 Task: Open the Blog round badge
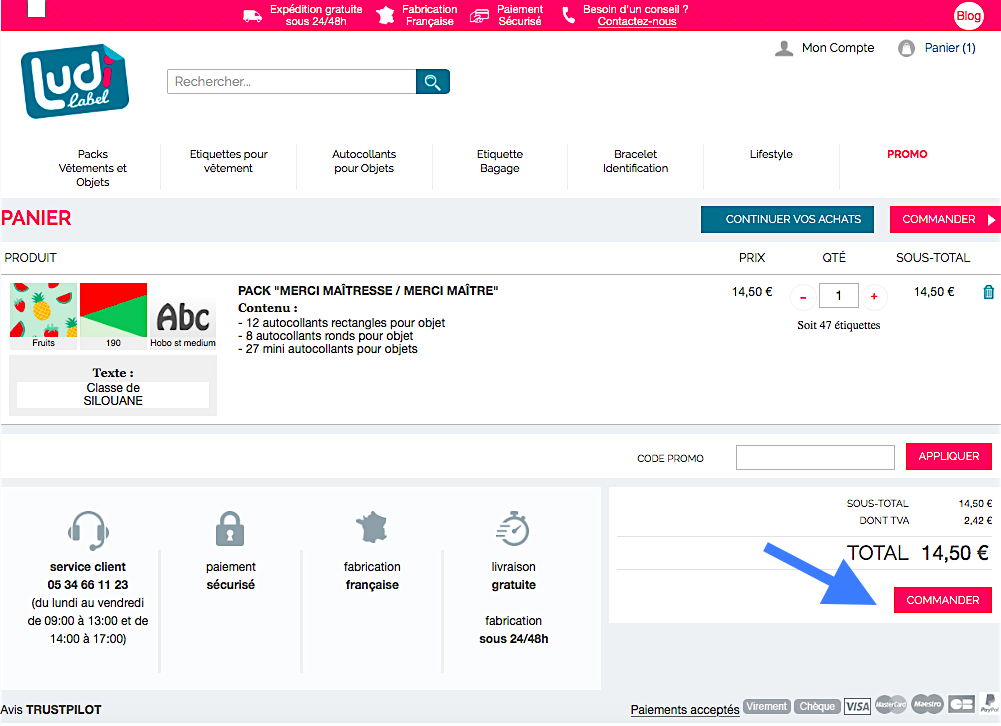(968, 16)
